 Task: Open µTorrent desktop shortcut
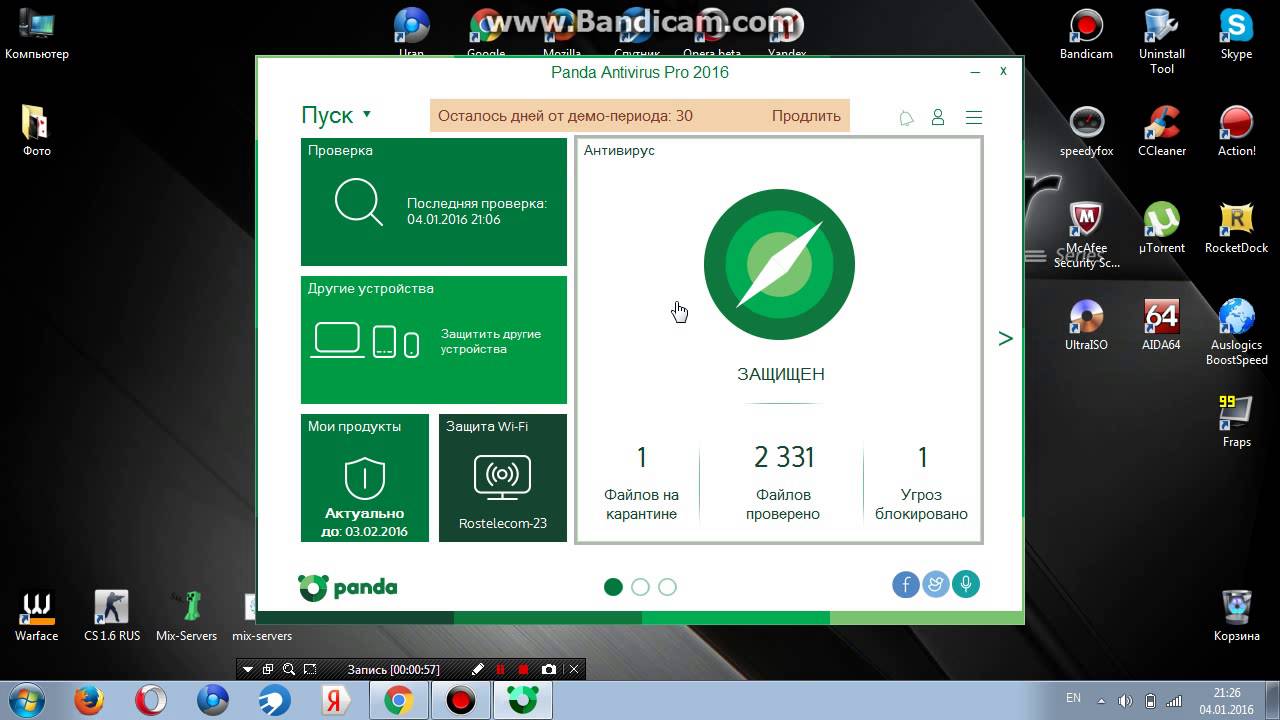point(1162,228)
